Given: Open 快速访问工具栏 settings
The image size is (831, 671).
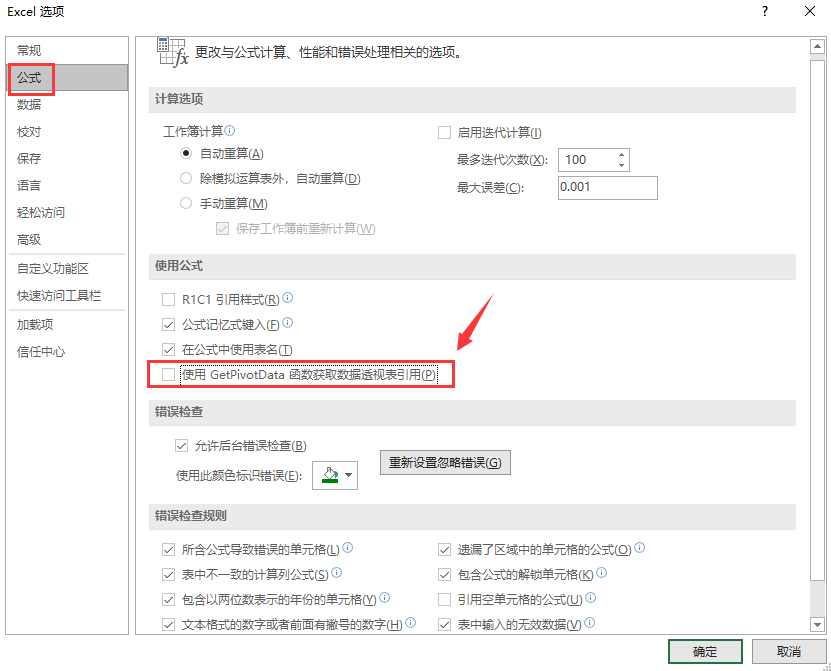Looking at the screenshot, I should coord(67,296).
